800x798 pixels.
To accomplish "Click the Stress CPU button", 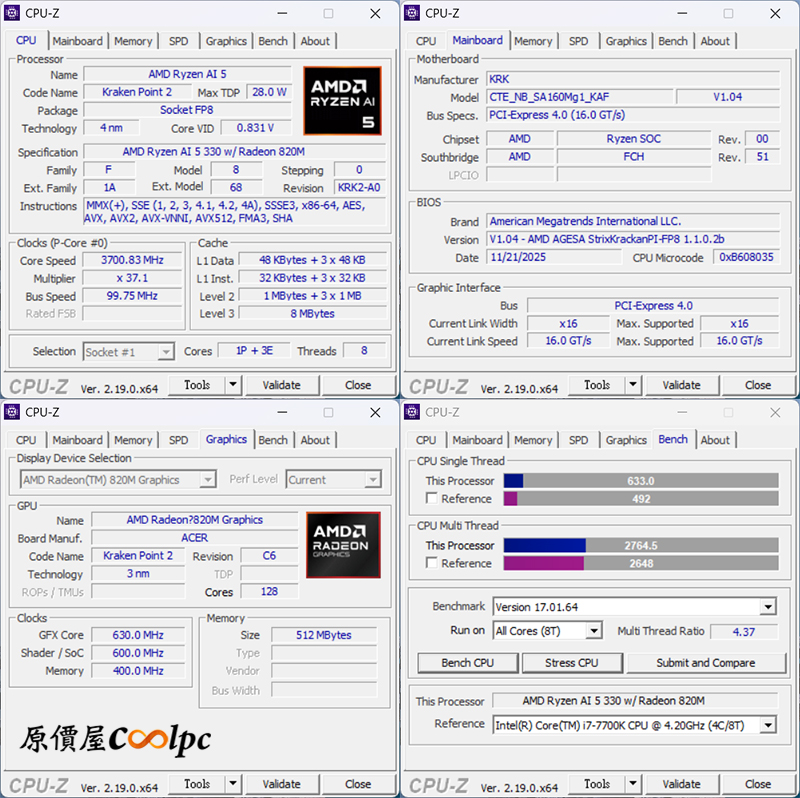I will pos(571,662).
